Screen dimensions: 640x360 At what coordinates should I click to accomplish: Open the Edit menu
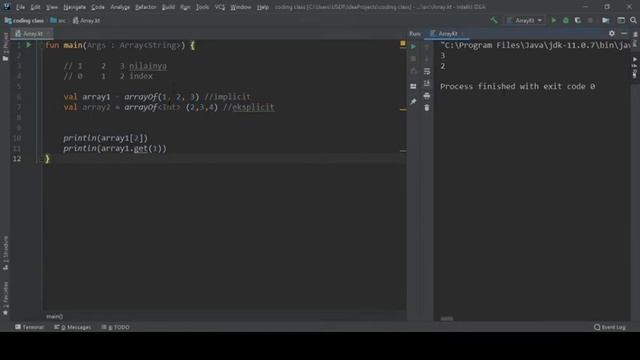[36, 7]
